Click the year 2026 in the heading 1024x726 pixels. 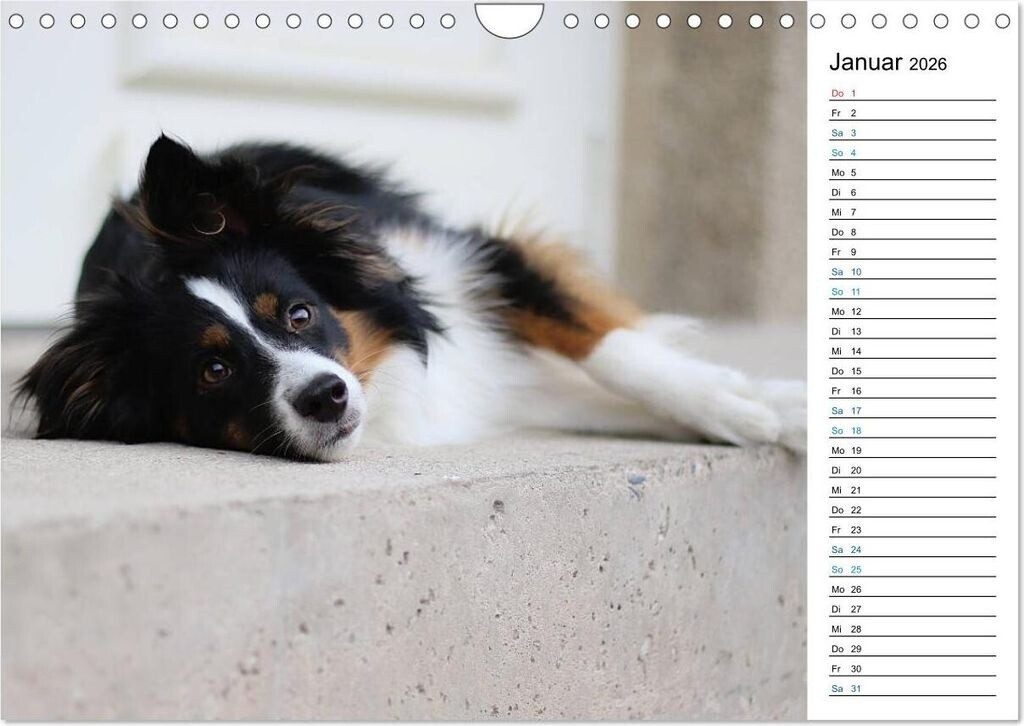pos(928,65)
